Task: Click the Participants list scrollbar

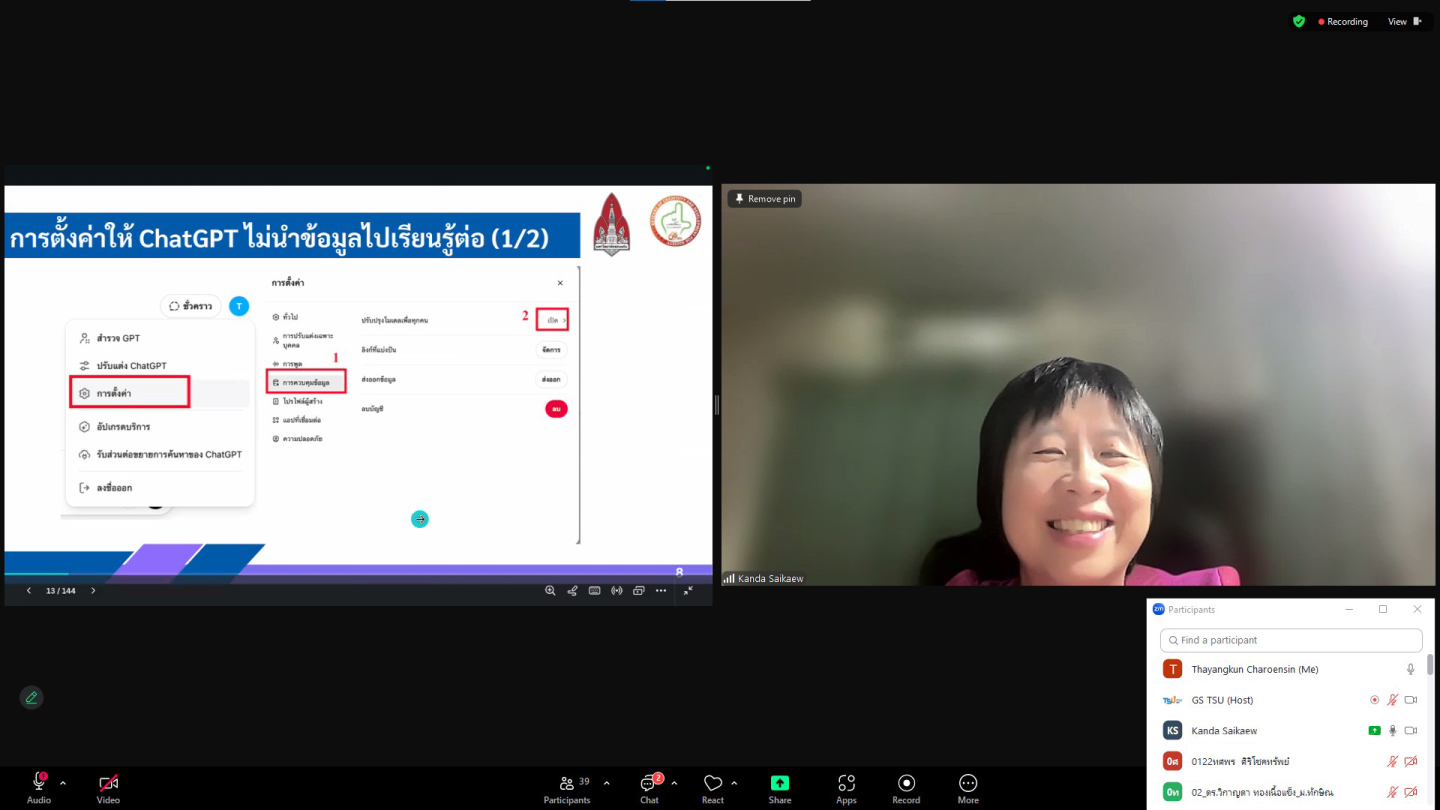Action: (1430, 665)
